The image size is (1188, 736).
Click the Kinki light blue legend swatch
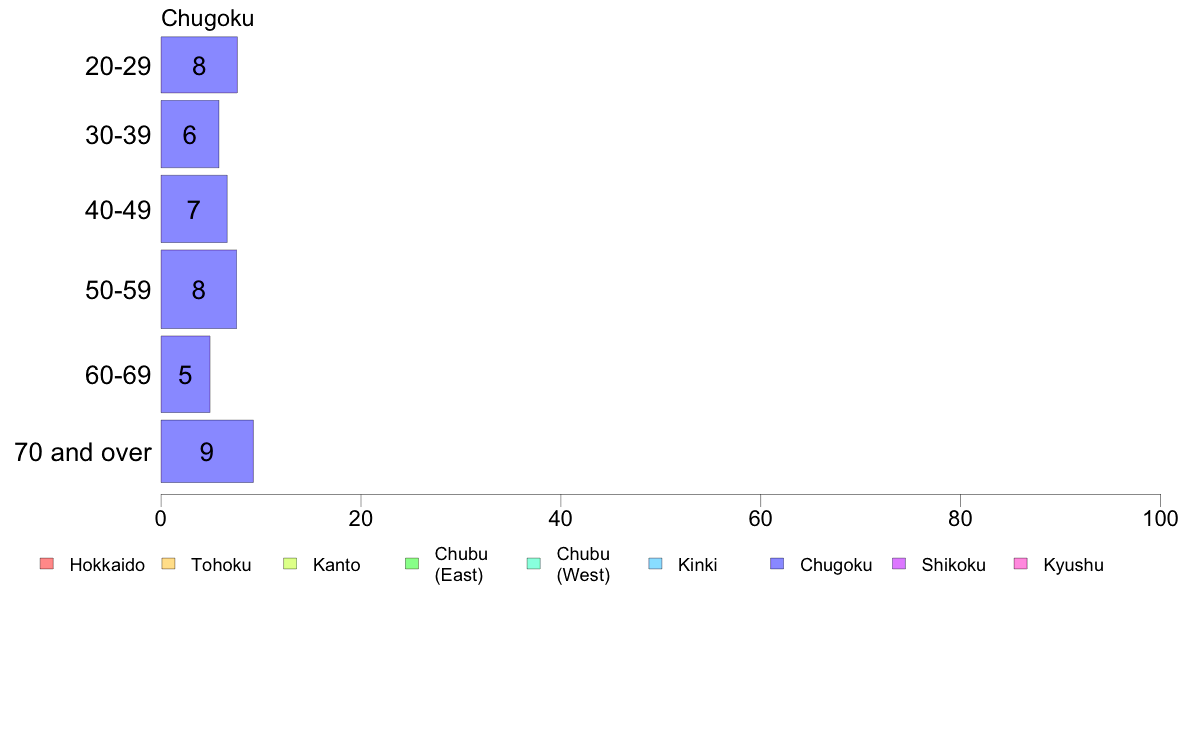pos(655,564)
